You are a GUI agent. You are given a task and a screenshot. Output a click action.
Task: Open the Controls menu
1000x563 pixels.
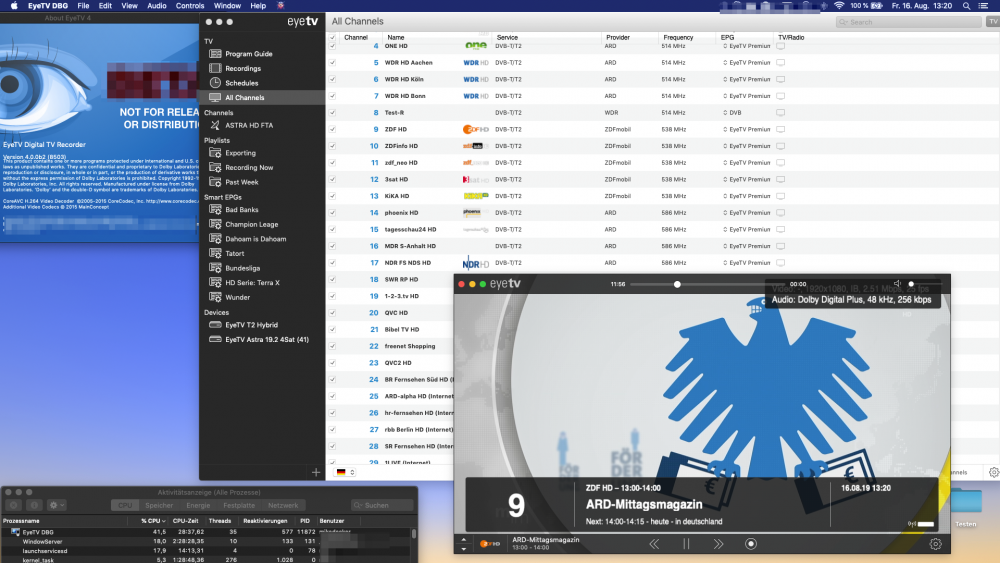coord(190,6)
